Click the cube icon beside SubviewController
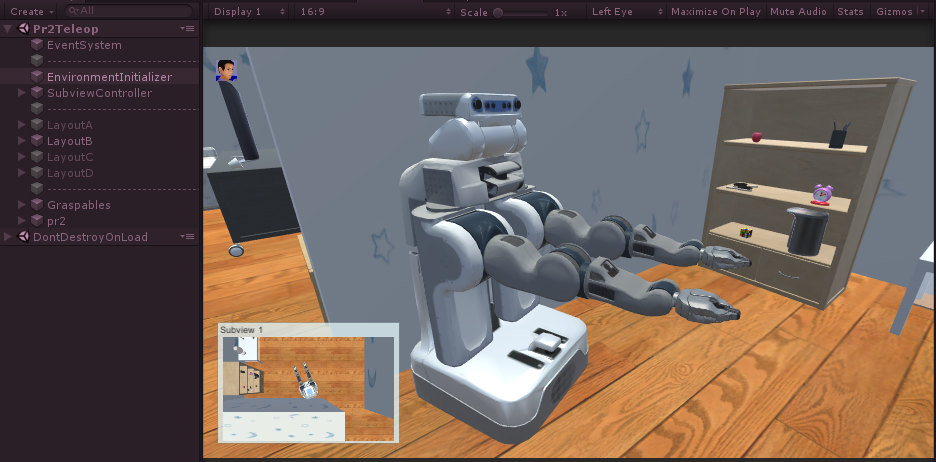The width and height of the screenshot is (936, 462). coord(37,93)
